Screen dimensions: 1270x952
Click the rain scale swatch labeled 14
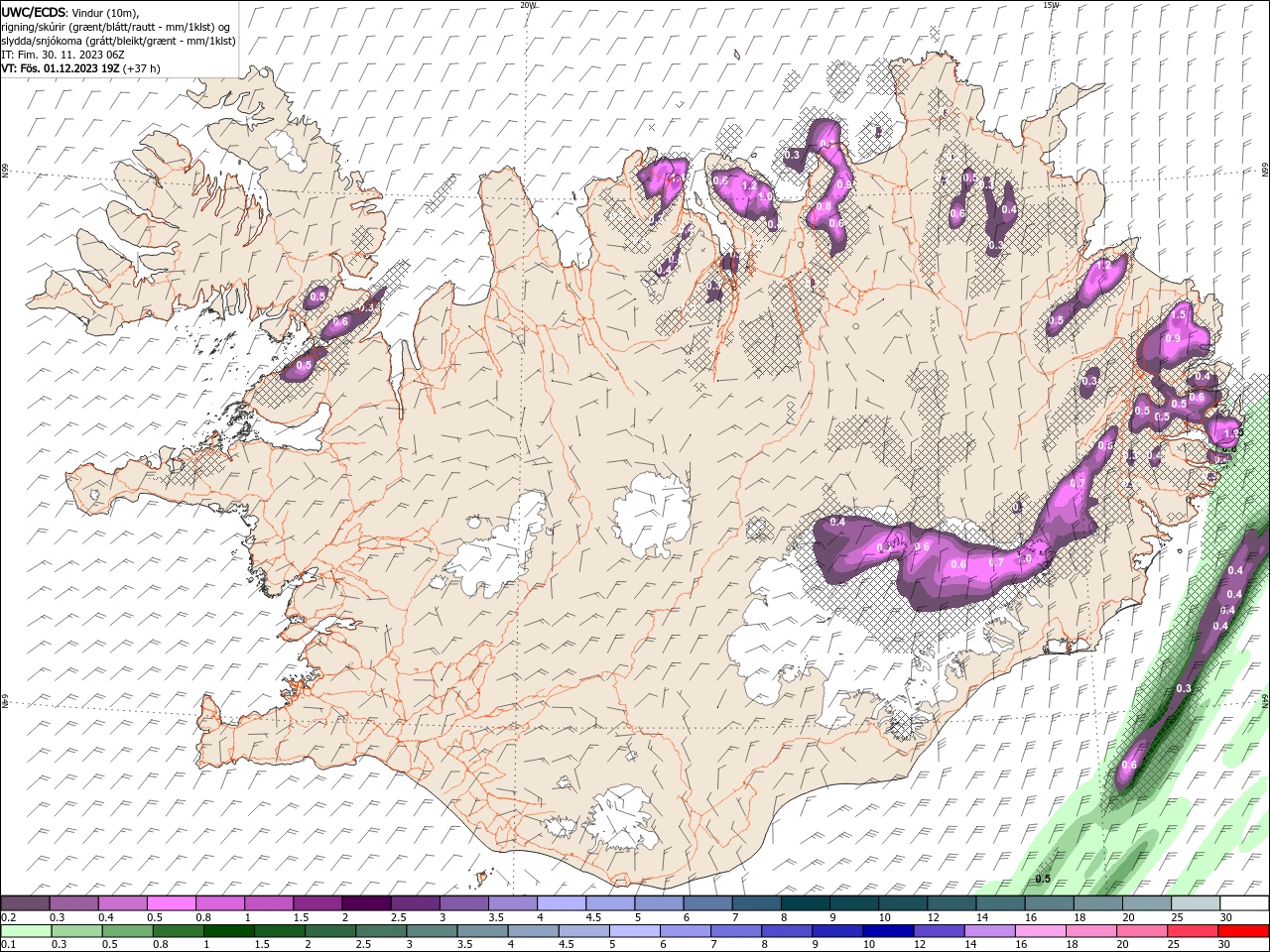[x=989, y=931]
